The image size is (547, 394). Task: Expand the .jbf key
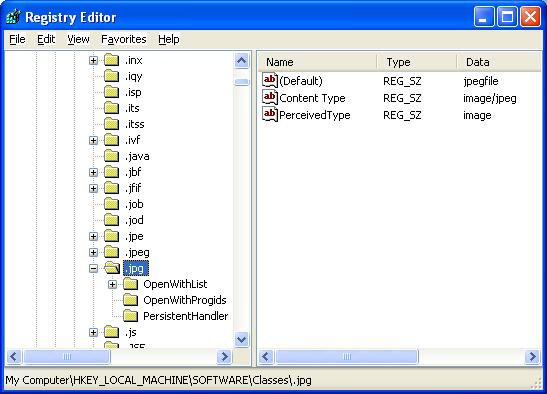click(93, 172)
